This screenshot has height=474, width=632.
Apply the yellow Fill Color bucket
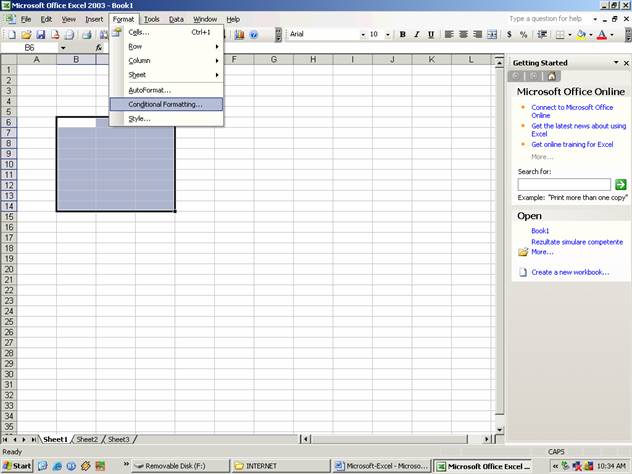coord(581,35)
